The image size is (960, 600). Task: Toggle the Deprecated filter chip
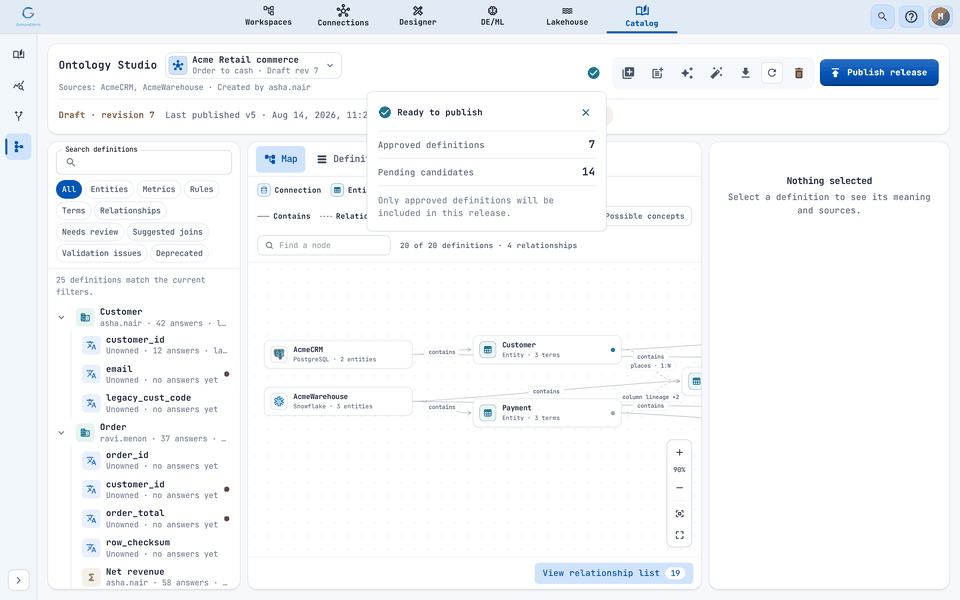179,253
